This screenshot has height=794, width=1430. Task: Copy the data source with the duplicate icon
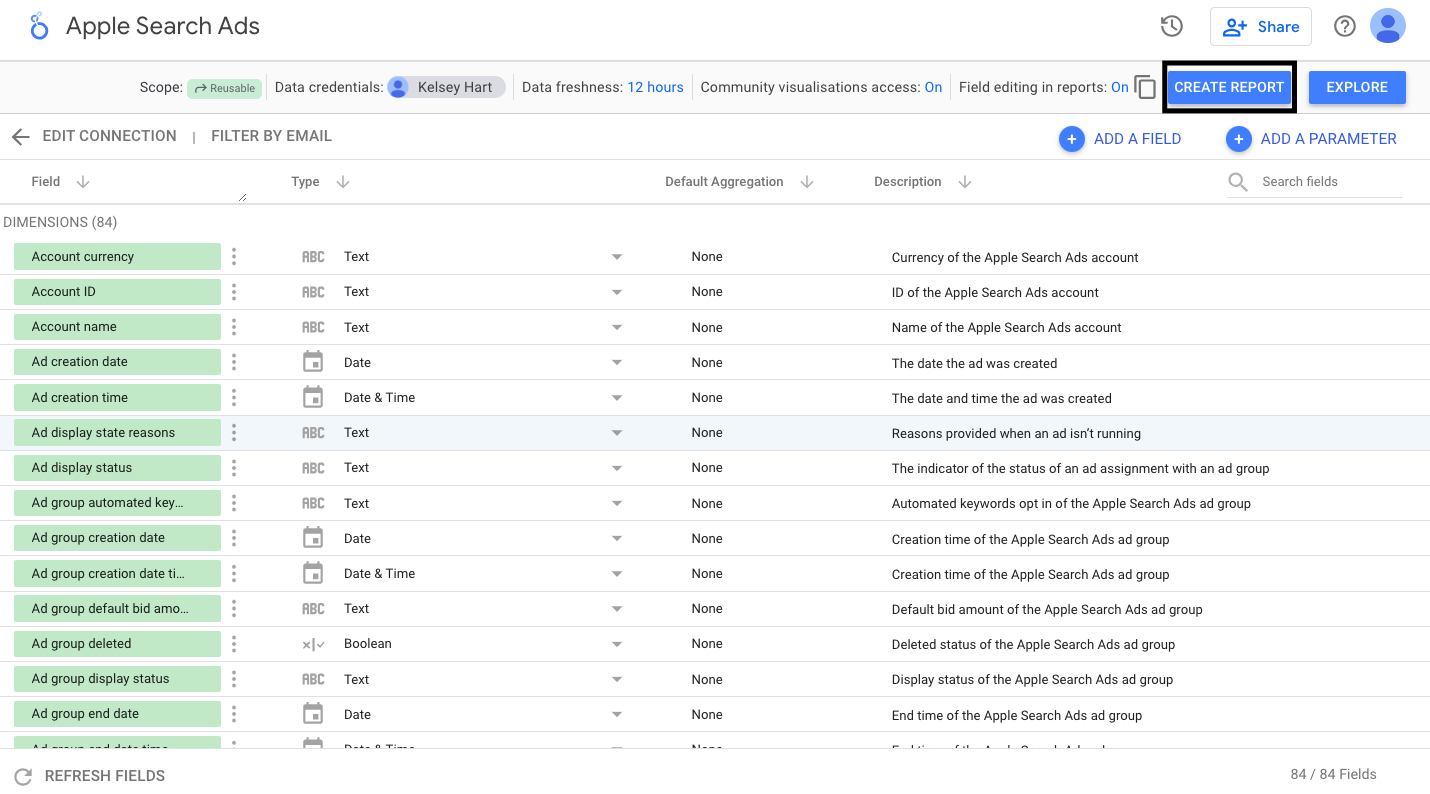coord(1145,87)
